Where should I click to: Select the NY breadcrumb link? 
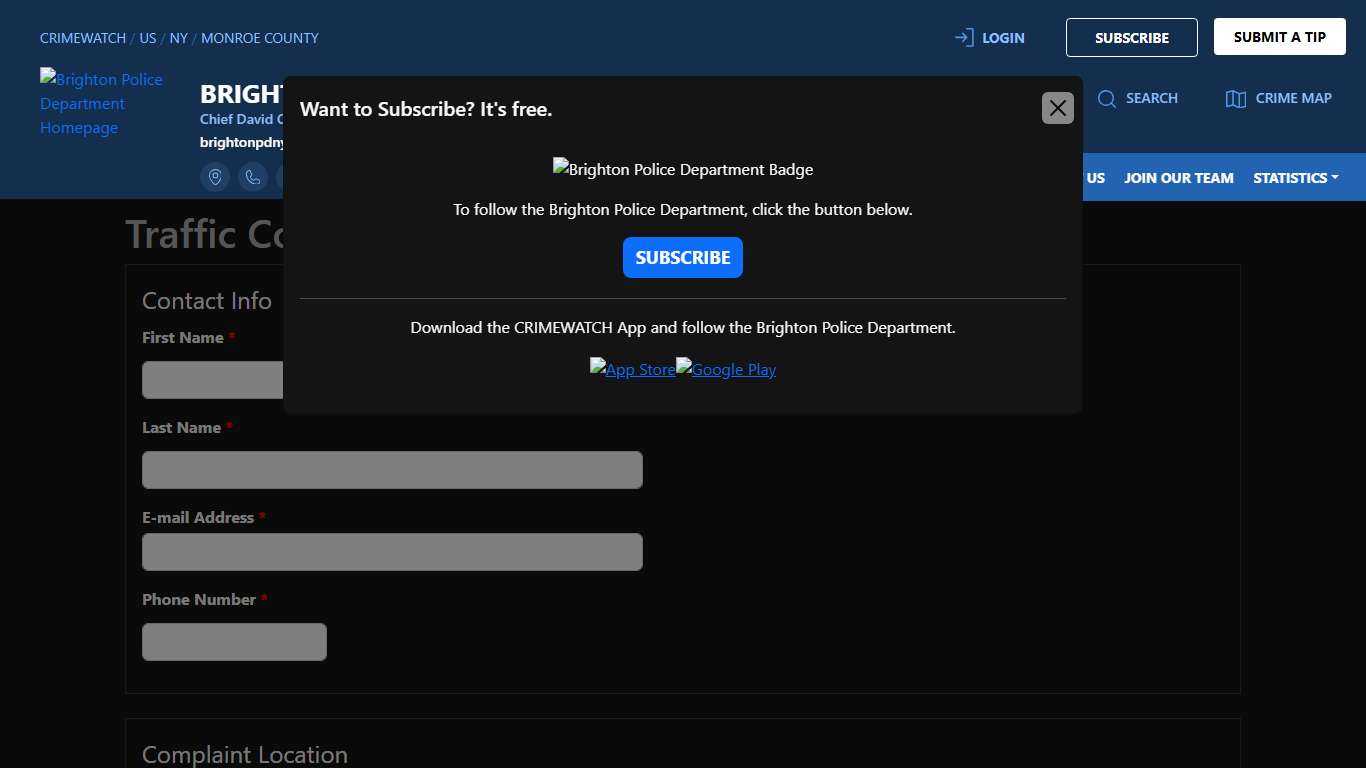click(x=178, y=38)
